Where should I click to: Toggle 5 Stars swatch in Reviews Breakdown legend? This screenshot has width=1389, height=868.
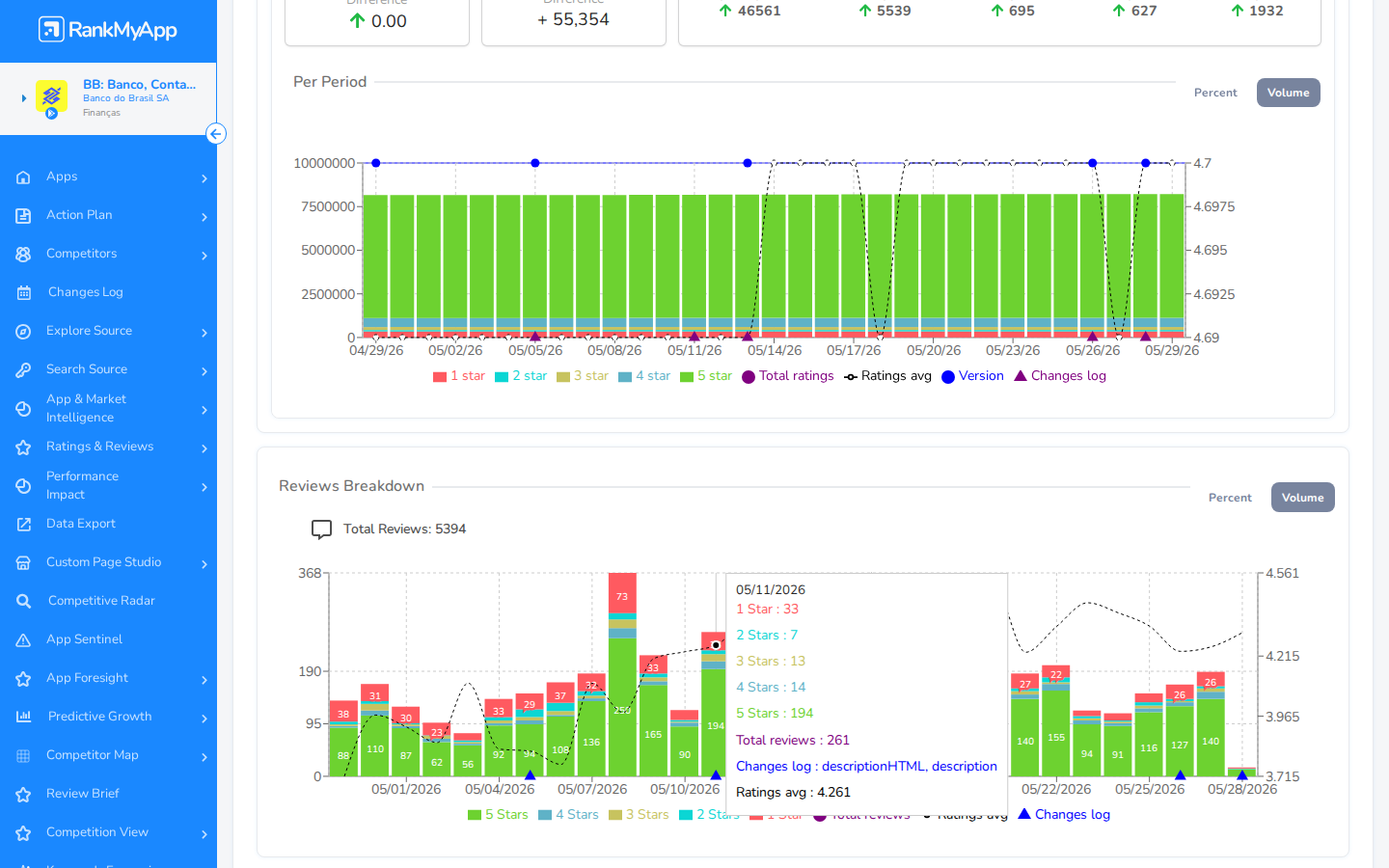(x=475, y=815)
